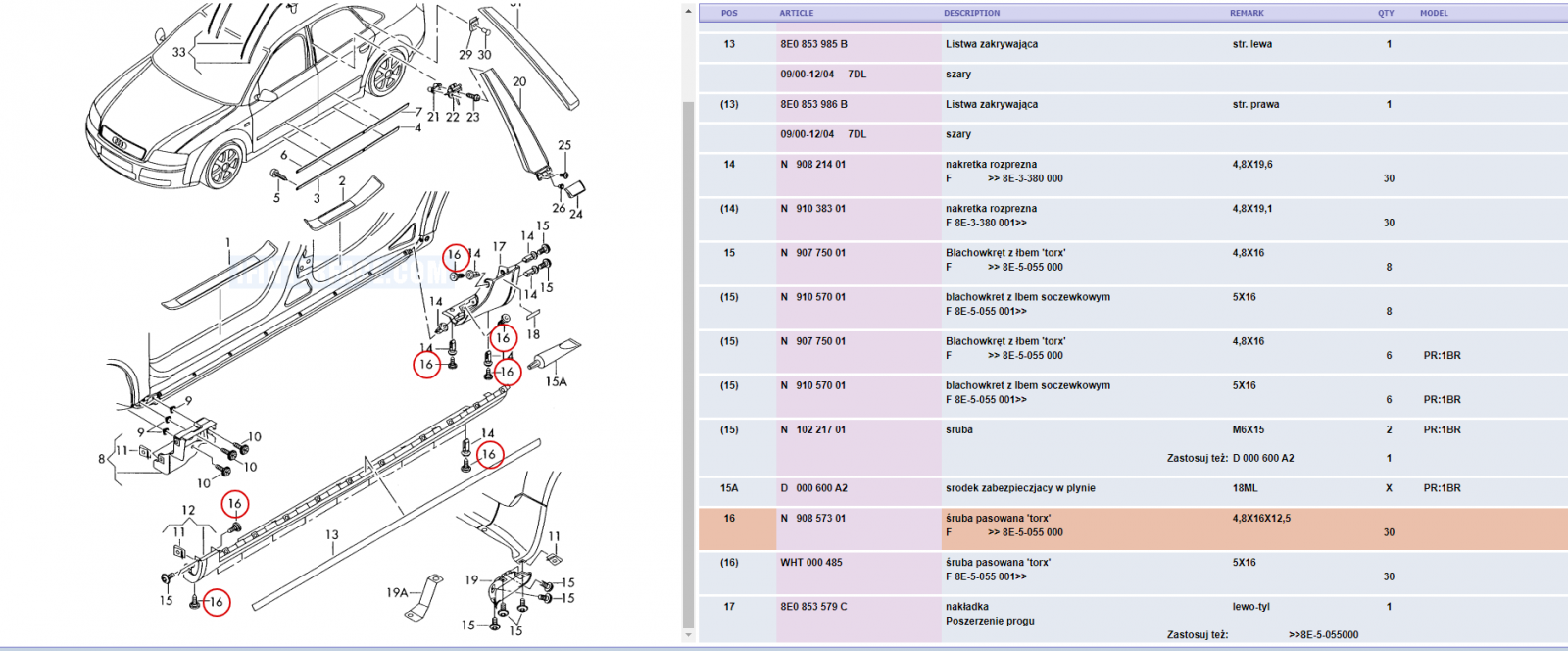This screenshot has width=1568, height=651.
Task: Click article WHT 000 485 row
Action: (1133, 571)
